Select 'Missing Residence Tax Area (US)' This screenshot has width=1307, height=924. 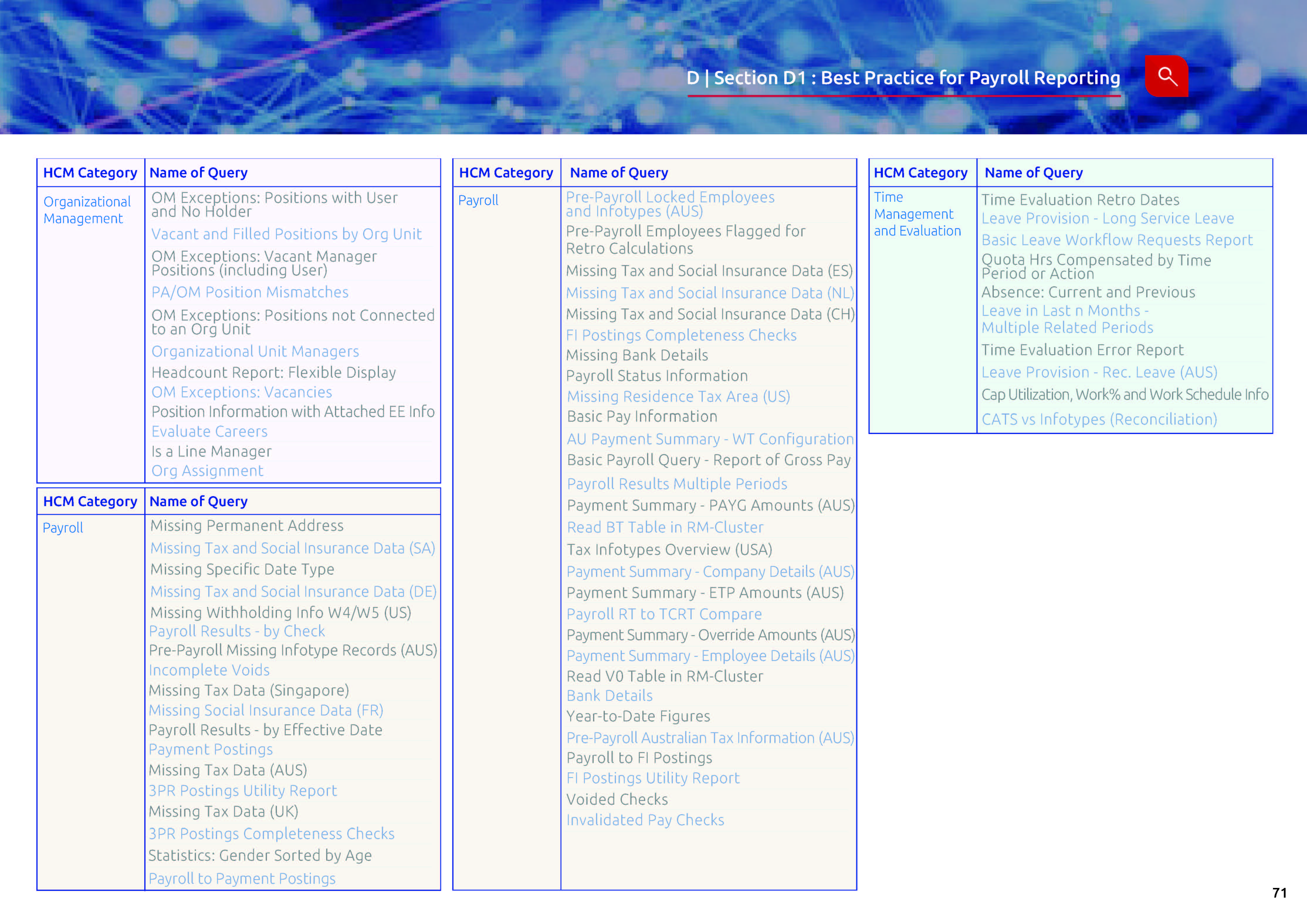tap(678, 396)
